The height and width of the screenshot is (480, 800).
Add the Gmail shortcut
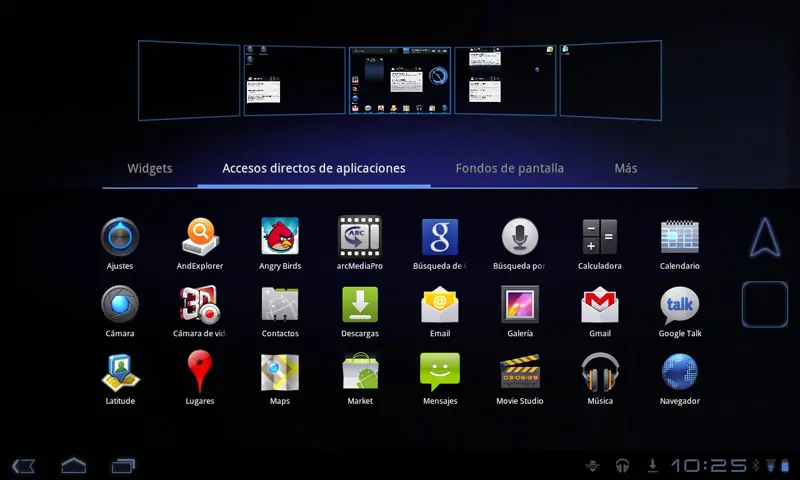point(599,304)
